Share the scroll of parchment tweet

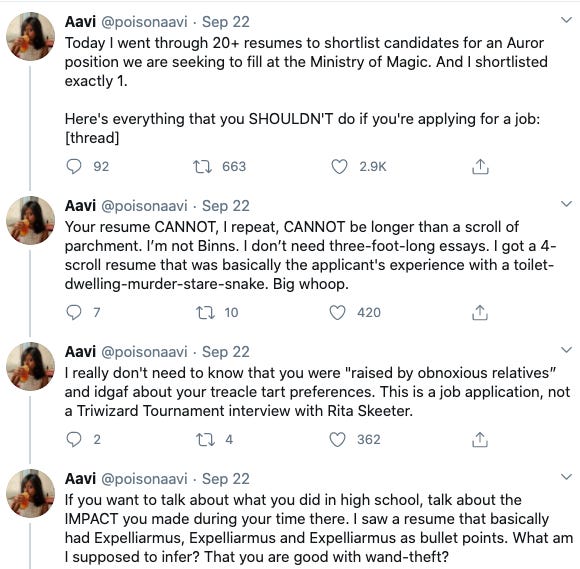point(480,312)
